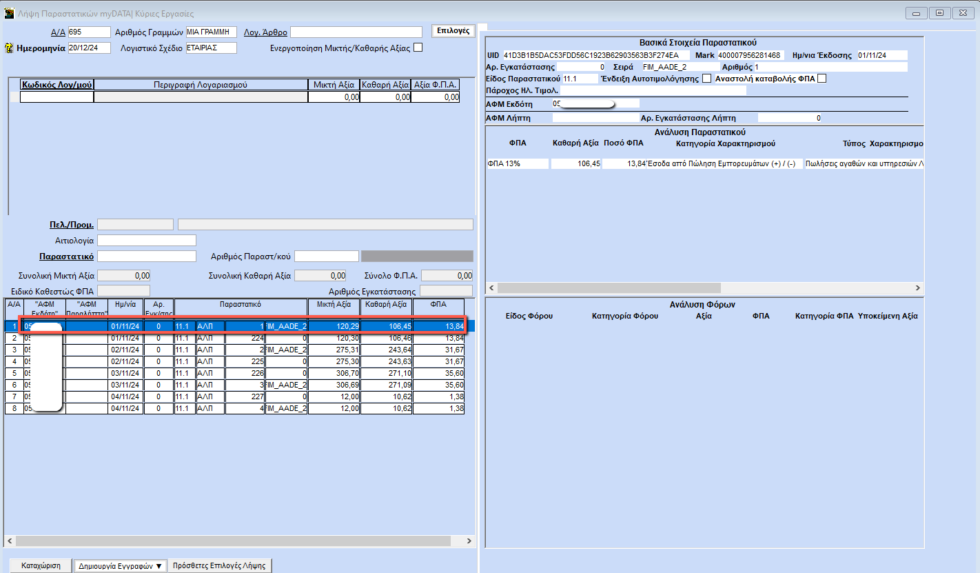This screenshot has width=980, height=573.
Task: Check Αναστολή καταβολής ΦΠΑ box
Action: point(822,78)
